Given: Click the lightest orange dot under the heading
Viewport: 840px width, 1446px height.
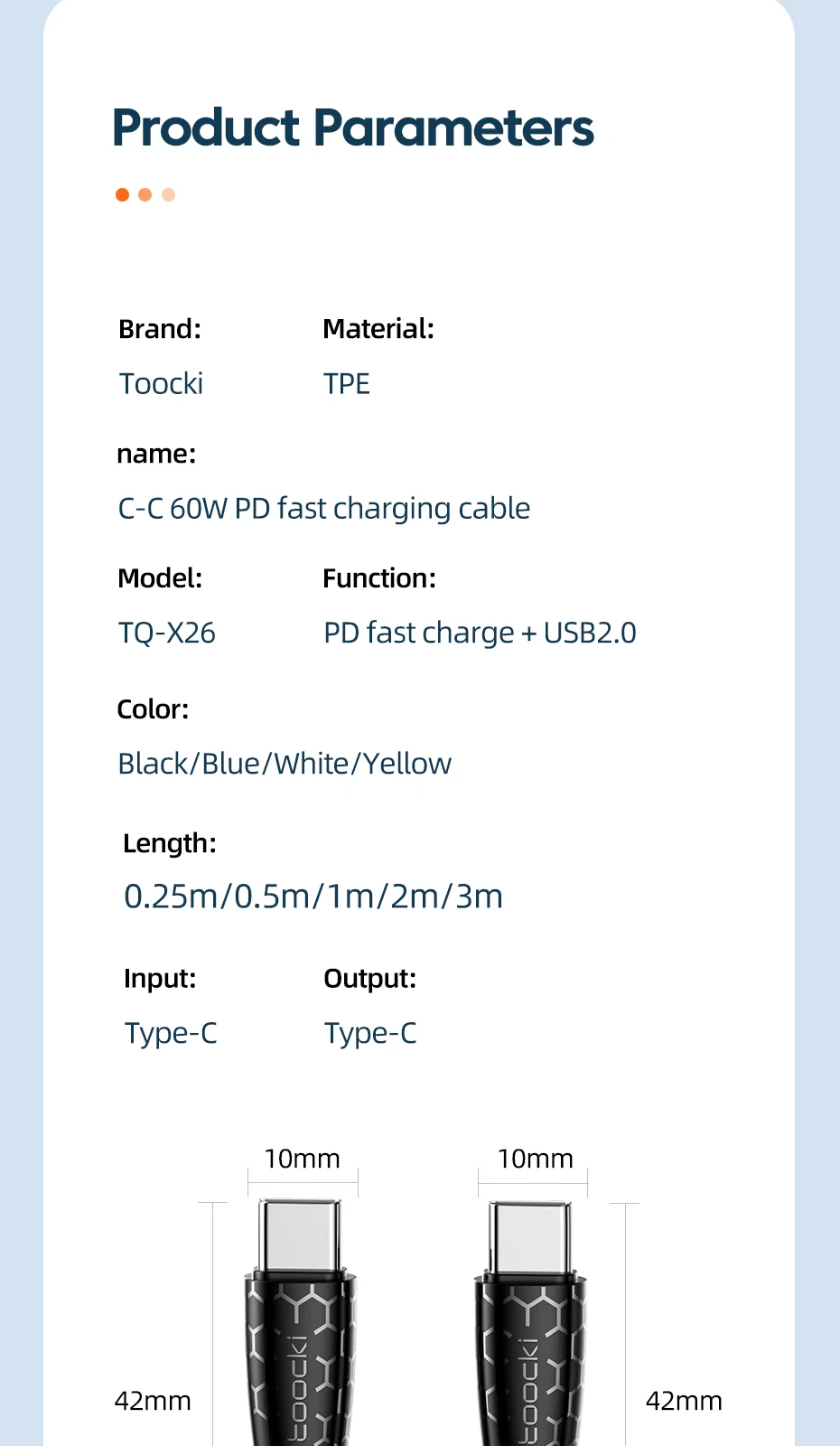Looking at the screenshot, I should pyautogui.click(x=168, y=194).
